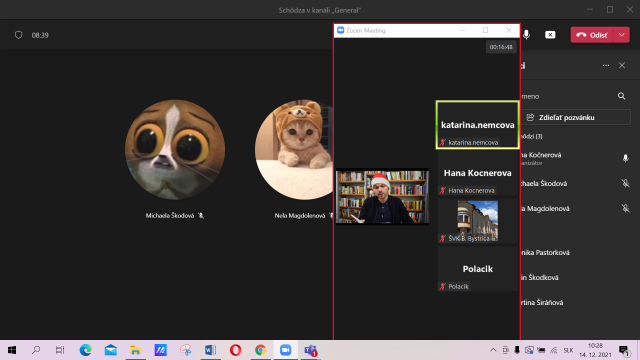
Task: Click the muted mic icon beside Magdolenová
Action: click(625, 209)
